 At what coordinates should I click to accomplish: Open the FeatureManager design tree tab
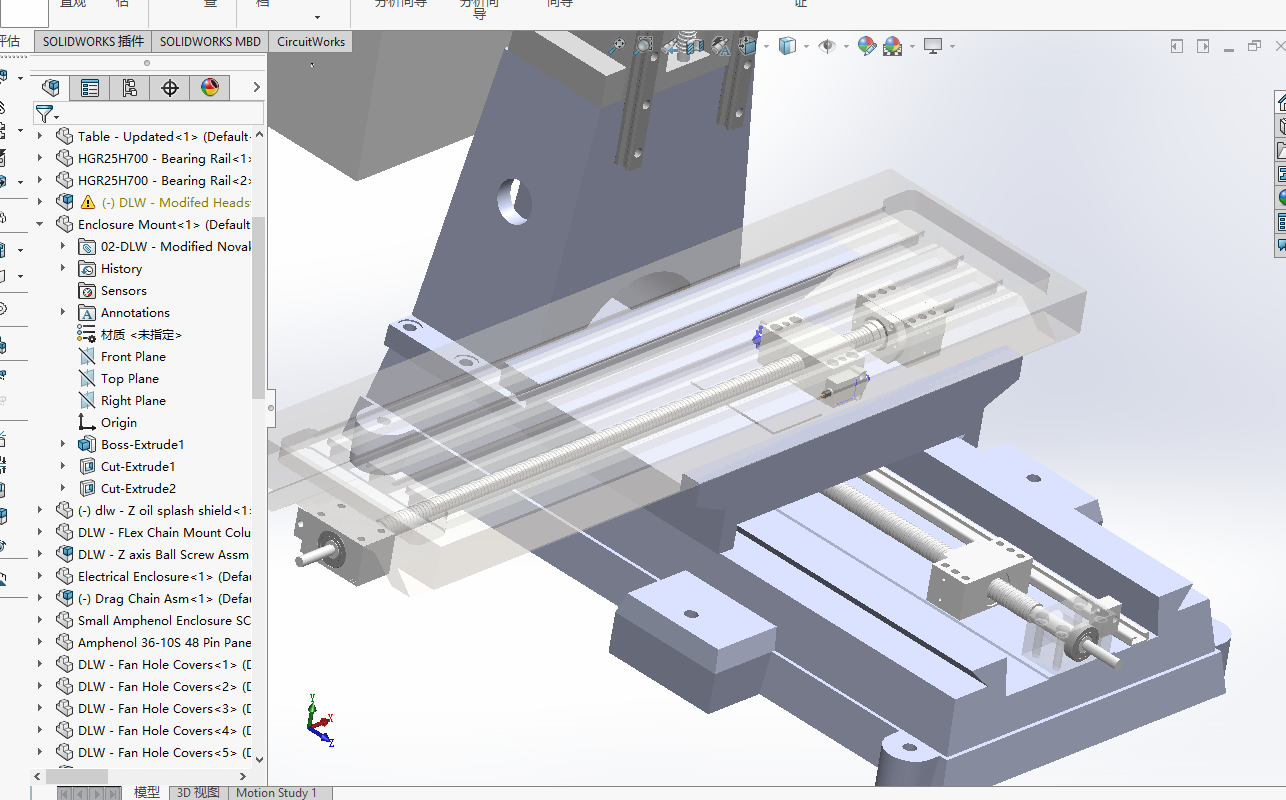(x=51, y=88)
